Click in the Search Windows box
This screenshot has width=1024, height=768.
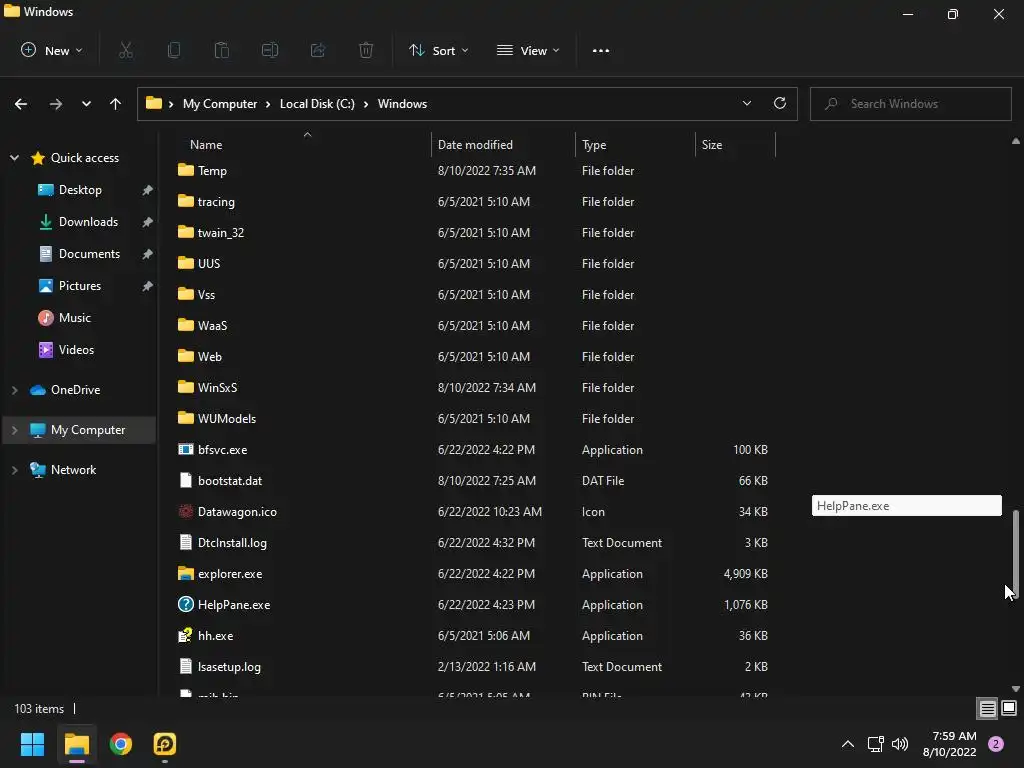click(x=910, y=104)
